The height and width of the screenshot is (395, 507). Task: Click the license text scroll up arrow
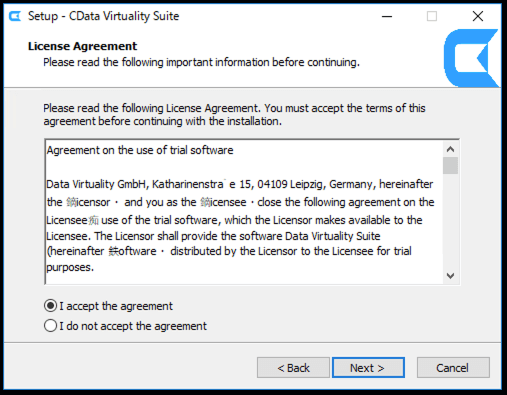[450, 149]
